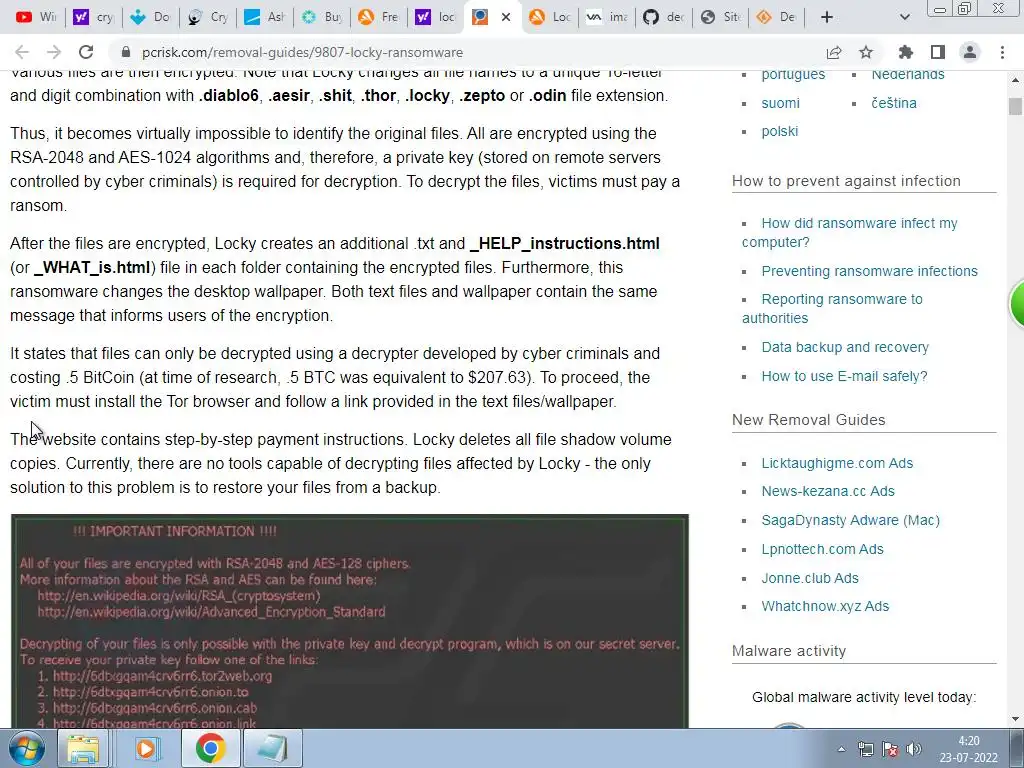Open a new browser tab

(x=827, y=17)
